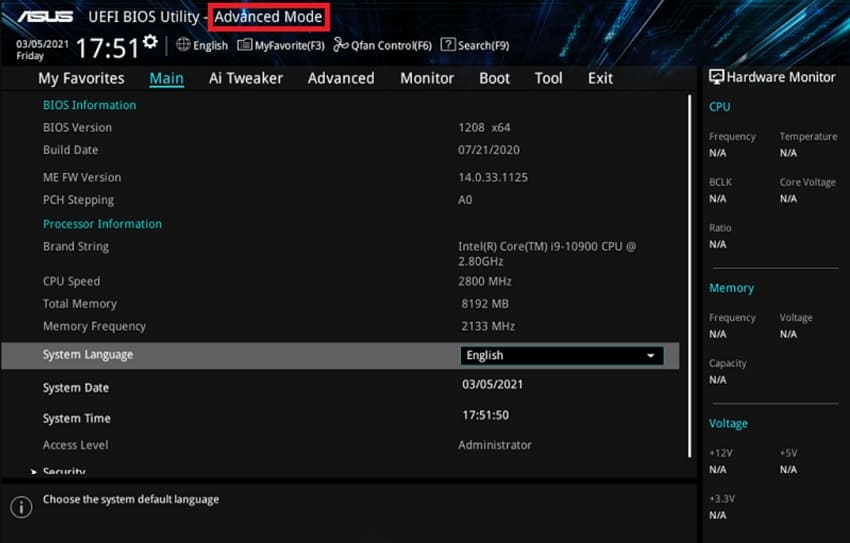Image resolution: width=850 pixels, height=543 pixels.
Task: Click the +12V label
Action: [x=721, y=453]
